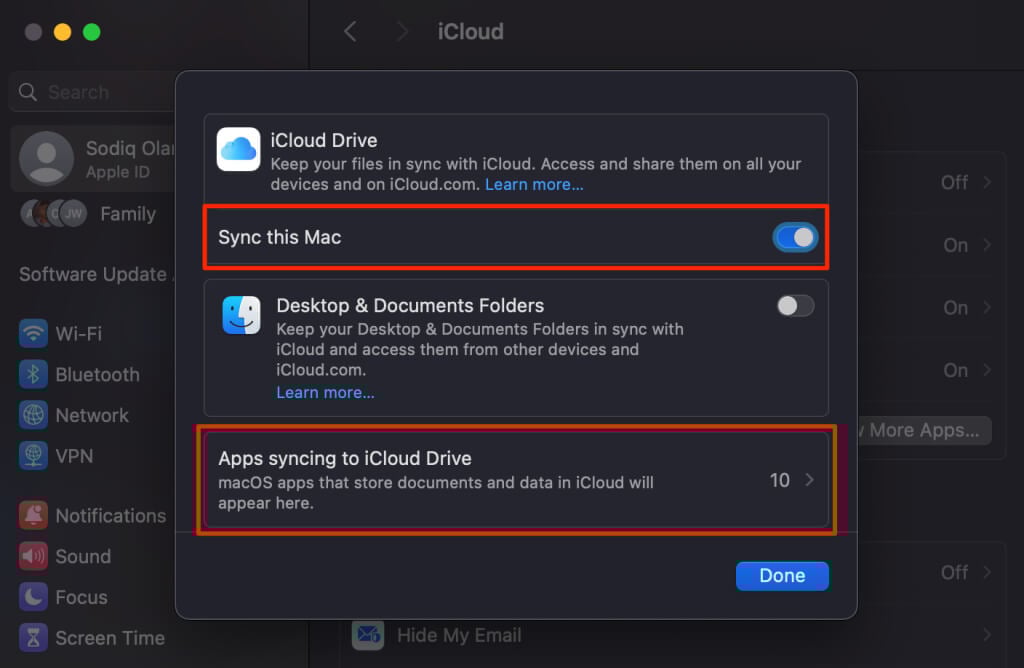Viewport: 1024px width, 668px height.
Task: Click the Bluetooth icon in the sidebar
Action: pyautogui.click(x=33, y=374)
